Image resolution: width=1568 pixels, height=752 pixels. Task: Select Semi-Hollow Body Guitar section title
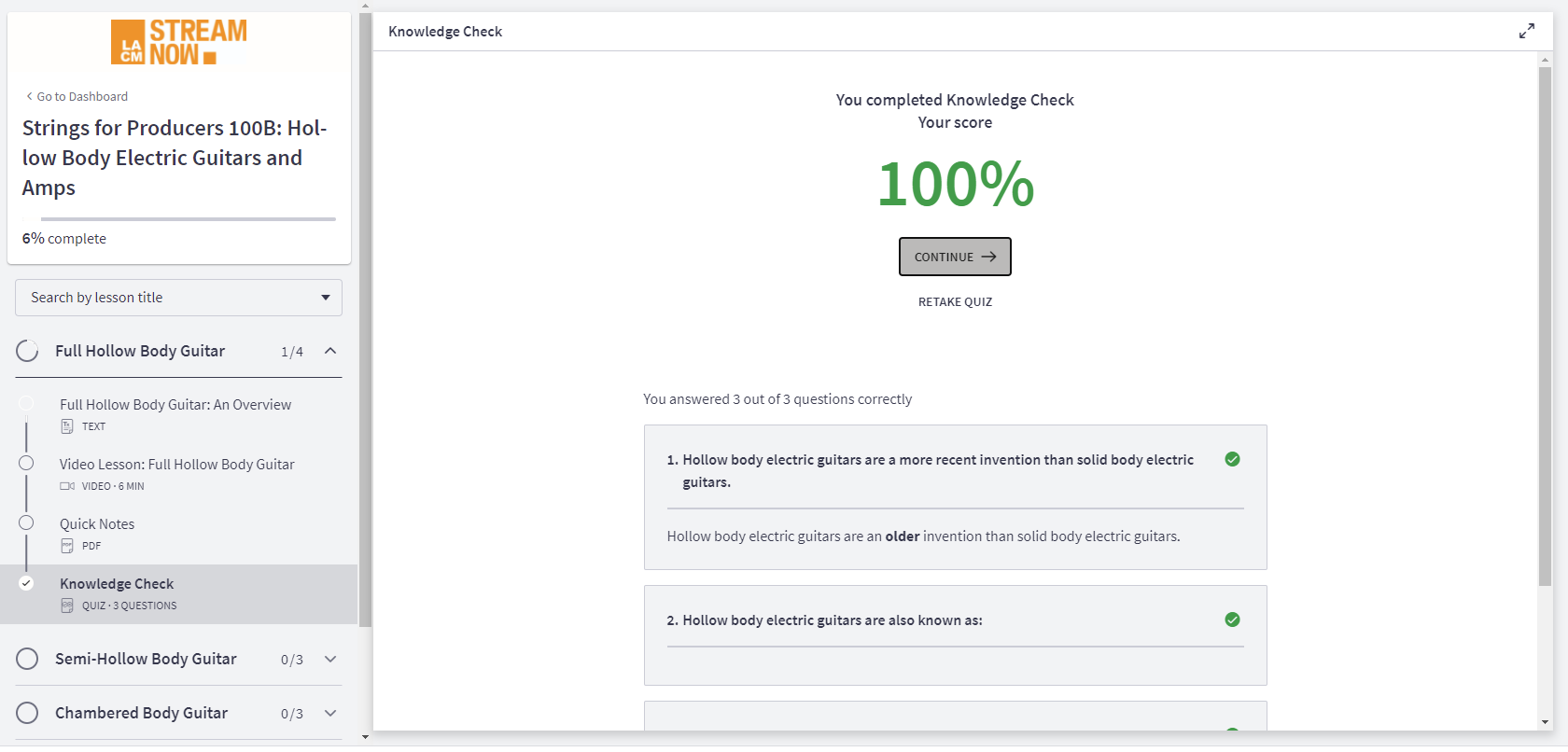click(146, 659)
